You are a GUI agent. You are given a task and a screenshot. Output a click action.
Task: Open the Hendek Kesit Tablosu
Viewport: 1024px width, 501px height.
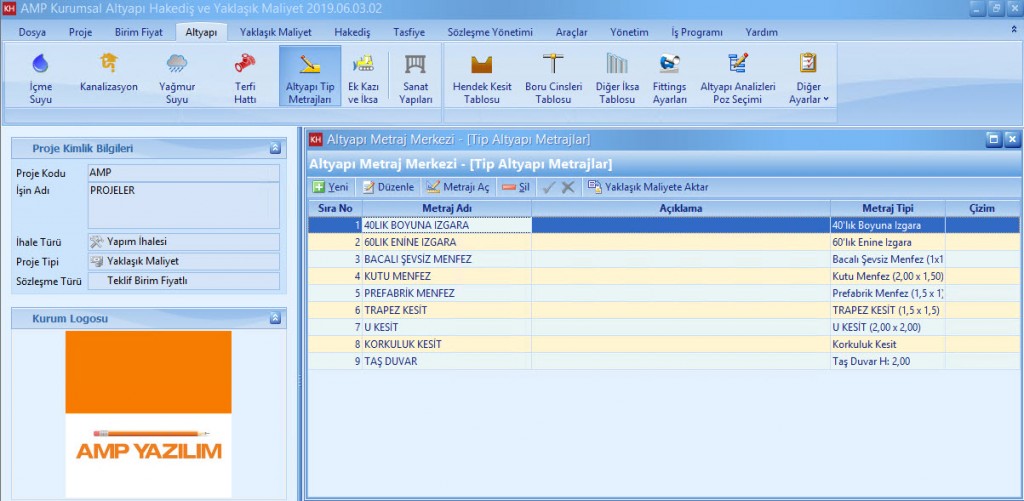[x=483, y=78]
